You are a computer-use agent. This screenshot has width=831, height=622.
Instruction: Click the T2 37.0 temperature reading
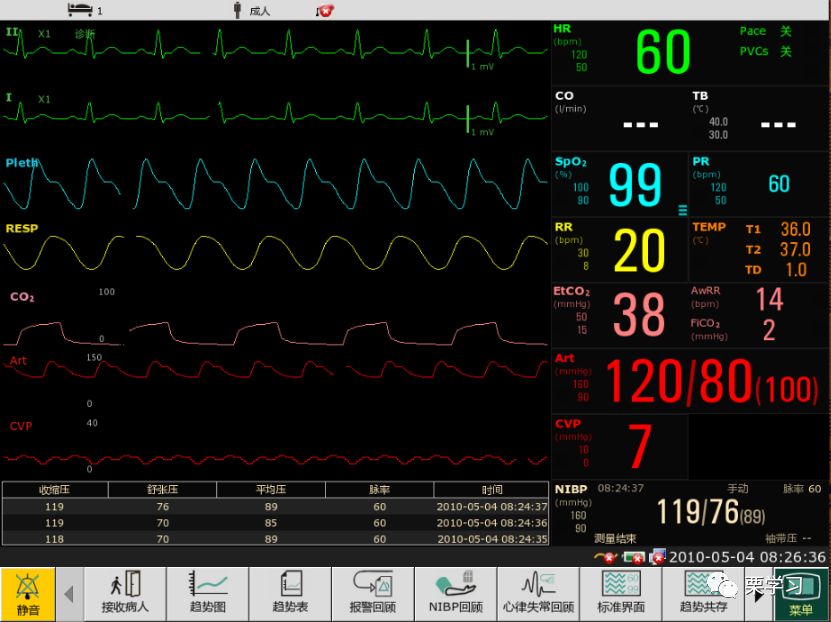(x=778, y=249)
